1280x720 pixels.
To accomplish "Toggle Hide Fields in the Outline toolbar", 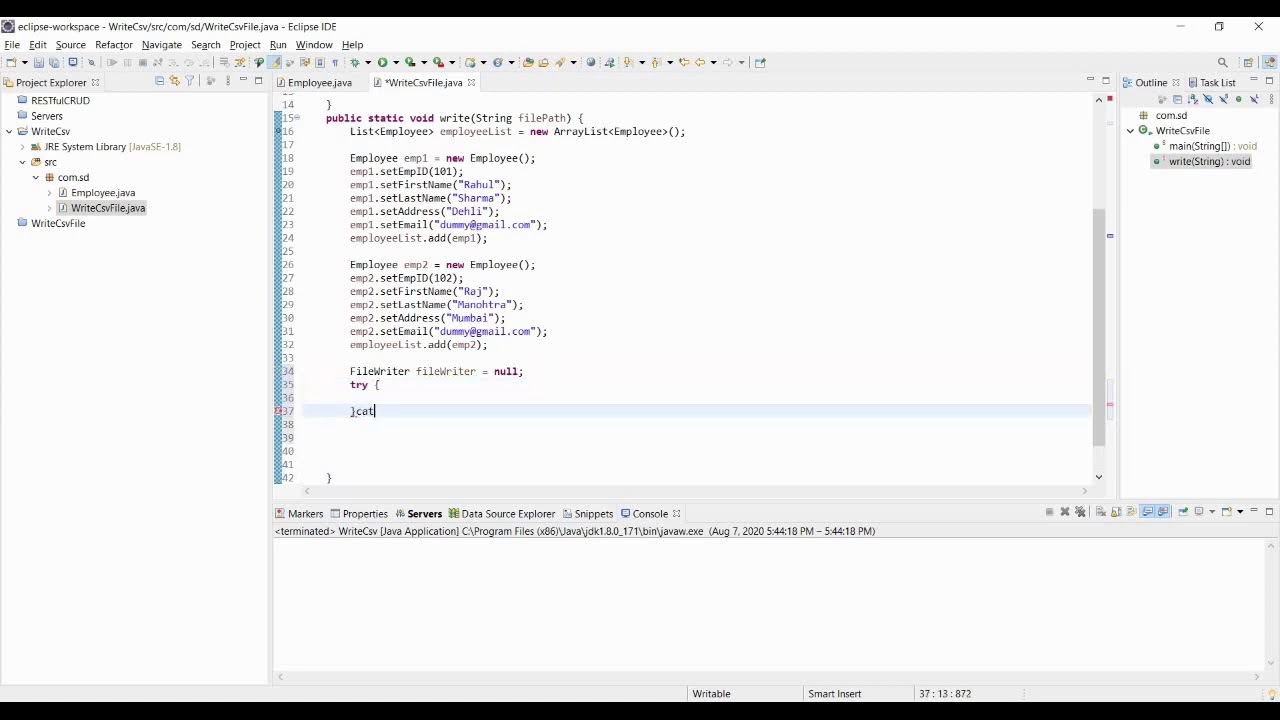I will [1208, 99].
